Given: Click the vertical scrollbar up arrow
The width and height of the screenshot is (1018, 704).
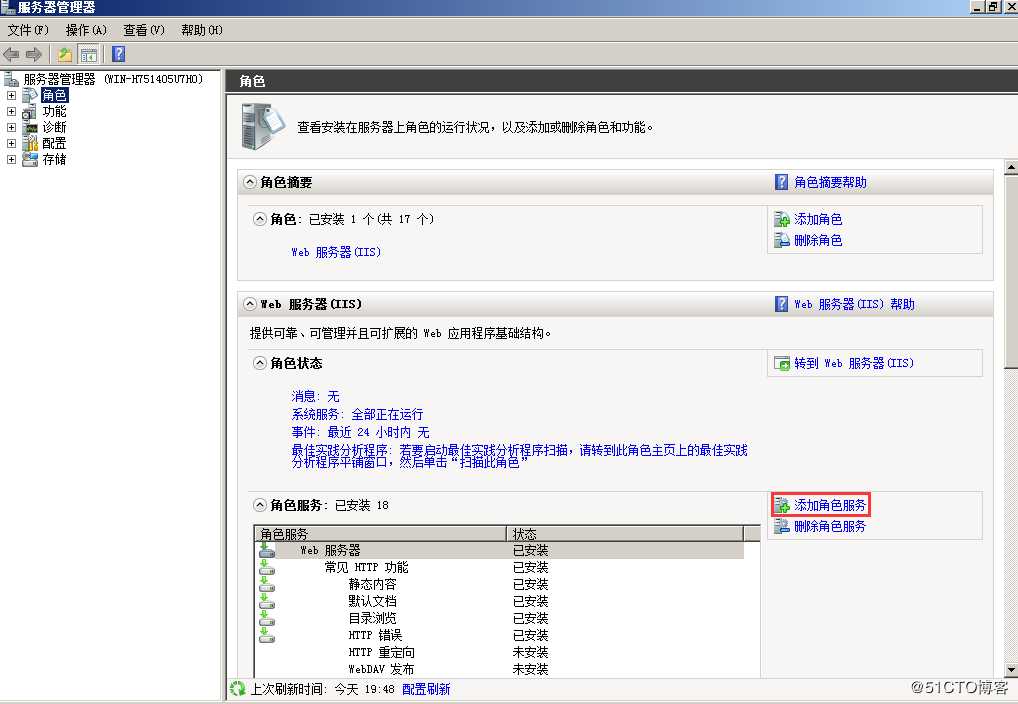Looking at the screenshot, I should (1011, 167).
